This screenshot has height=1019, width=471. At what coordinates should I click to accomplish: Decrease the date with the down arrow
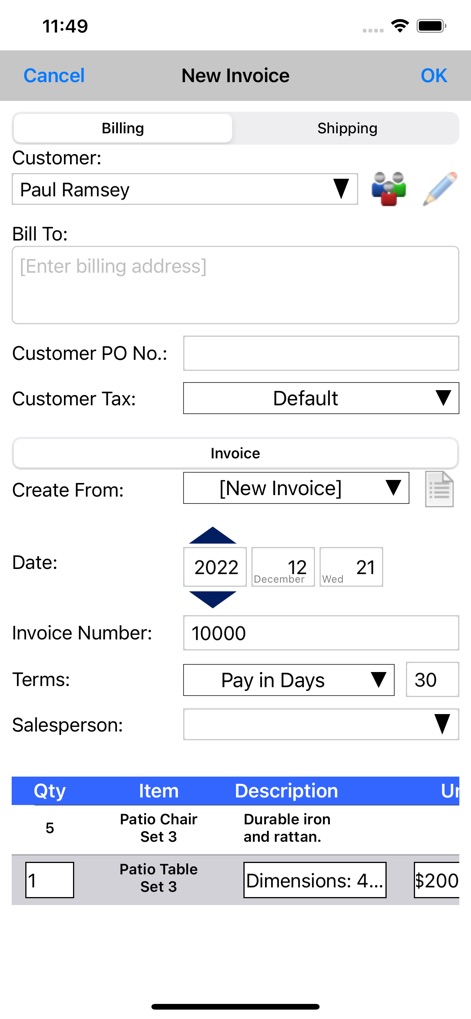(x=212, y=599)
